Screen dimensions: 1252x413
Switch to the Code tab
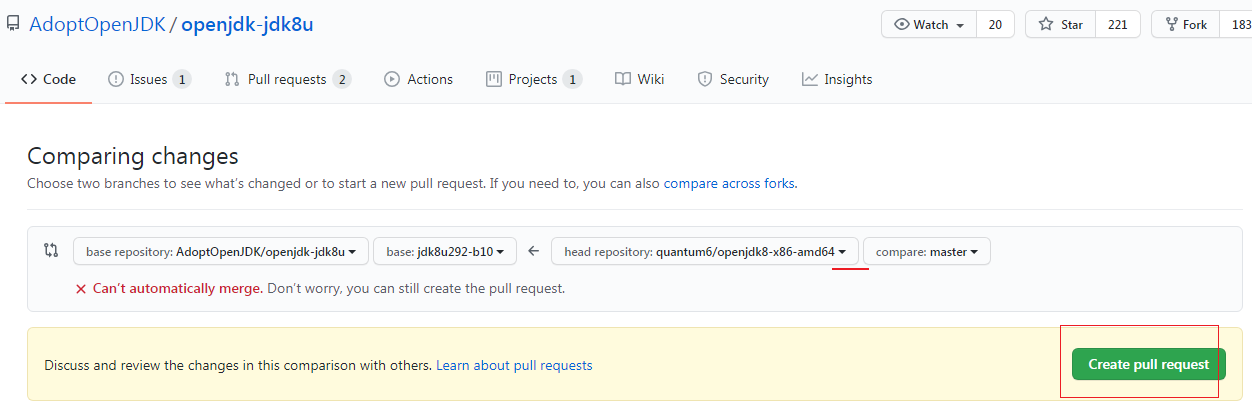point(48,79)
